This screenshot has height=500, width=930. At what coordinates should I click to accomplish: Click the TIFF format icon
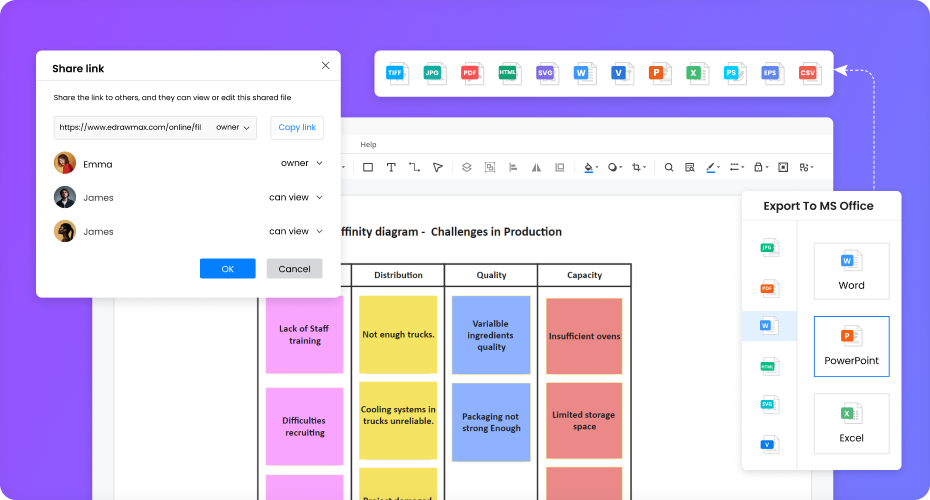point(396,73)
